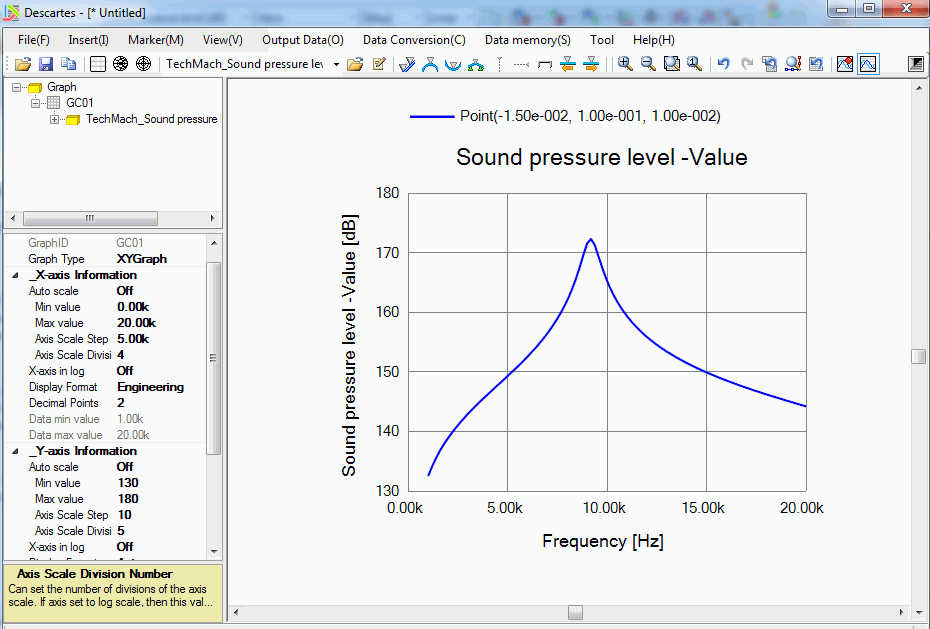Toggle X-axis in log Off value
The height and width of the screenshot is (629, 930).
tap(125, 371)
